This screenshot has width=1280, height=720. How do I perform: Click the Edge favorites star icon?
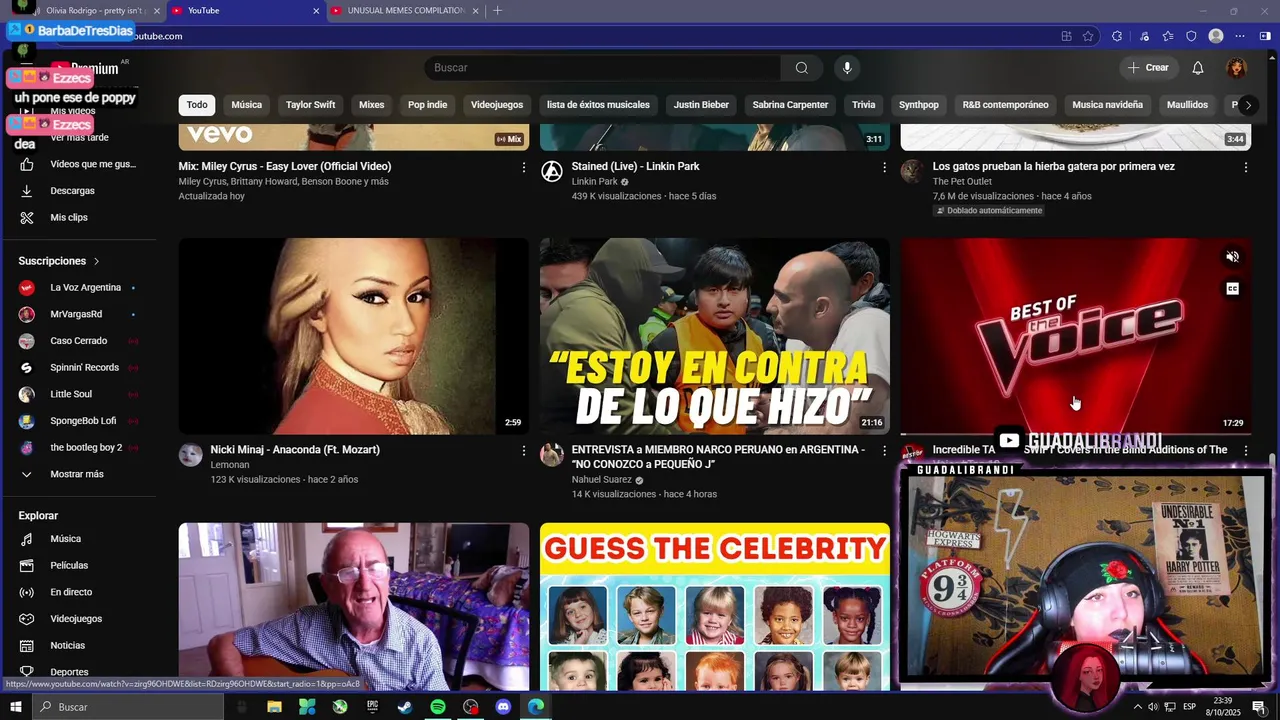[x=1088, y=36]
